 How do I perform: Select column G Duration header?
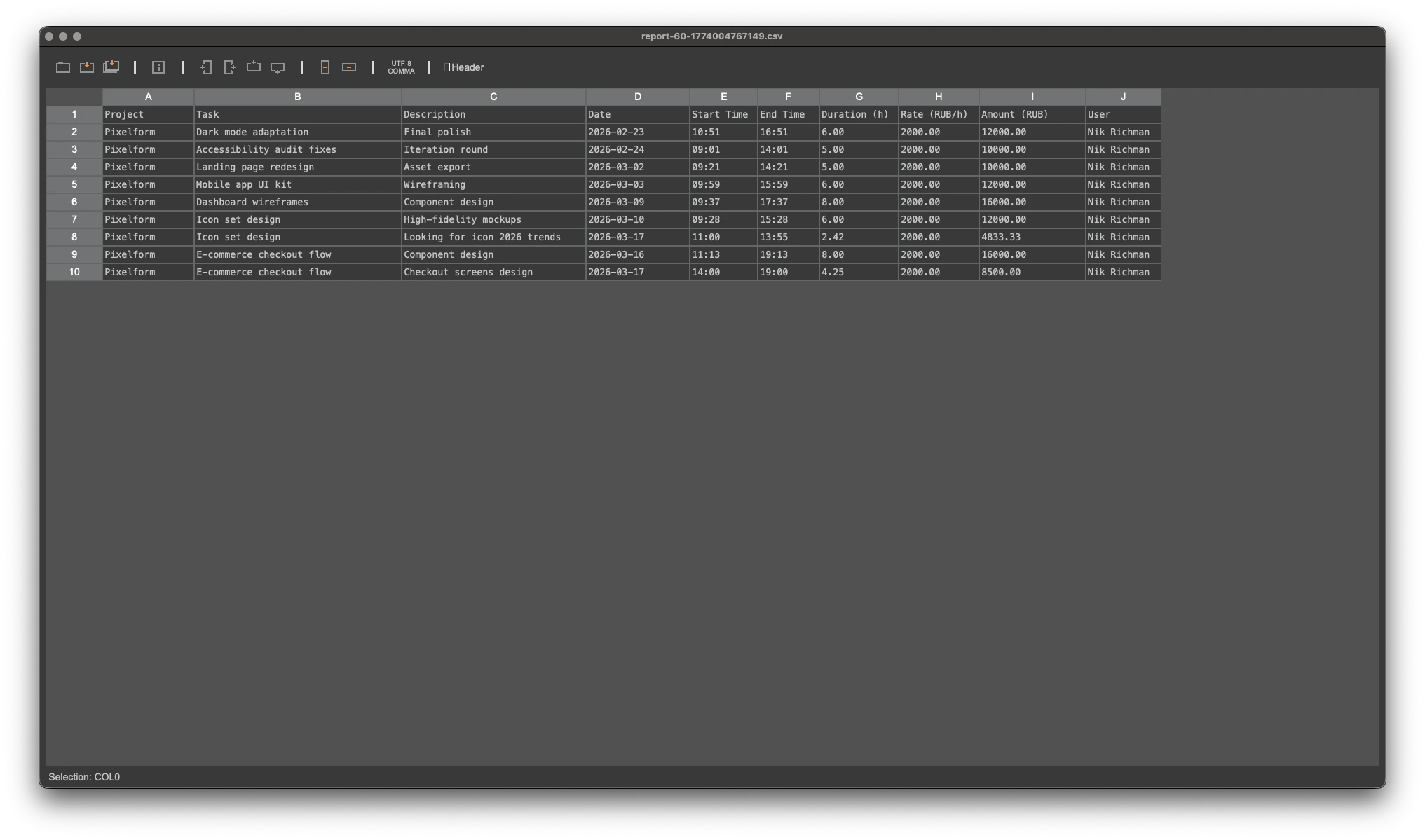coord(858,97)
